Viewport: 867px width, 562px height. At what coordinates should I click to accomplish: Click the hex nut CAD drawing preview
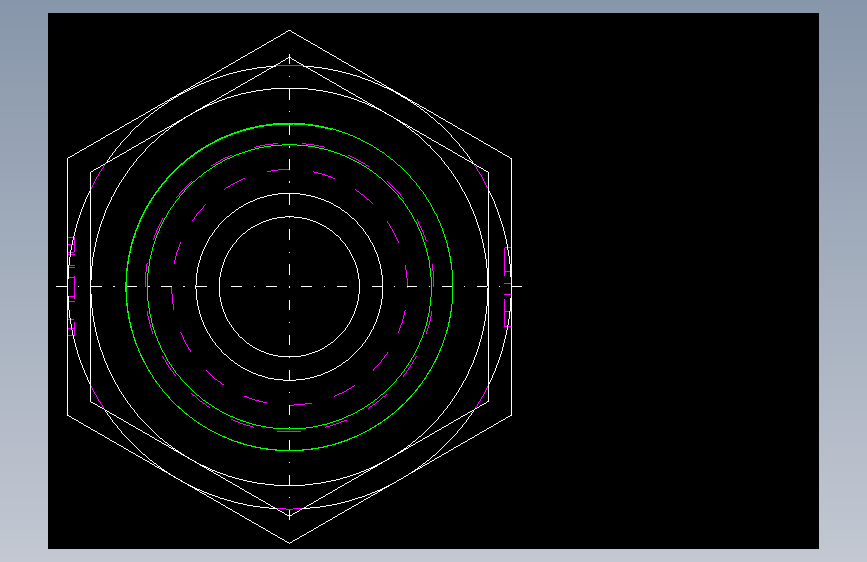click(x=433, y=281)
